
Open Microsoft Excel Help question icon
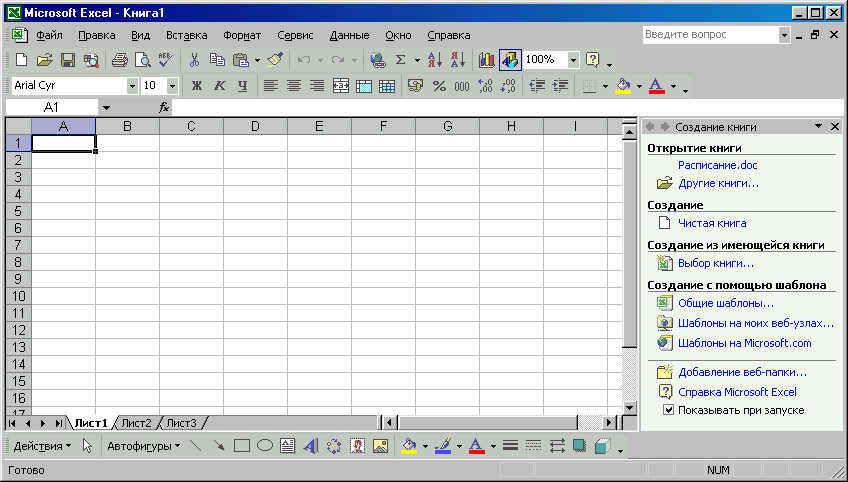coord(593,60)
